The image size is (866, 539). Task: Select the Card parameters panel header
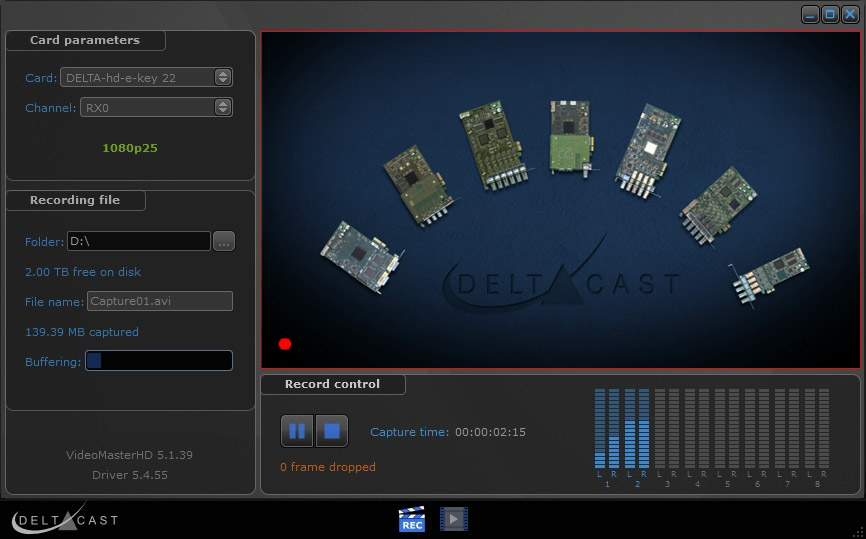click(x=85, y=40)
